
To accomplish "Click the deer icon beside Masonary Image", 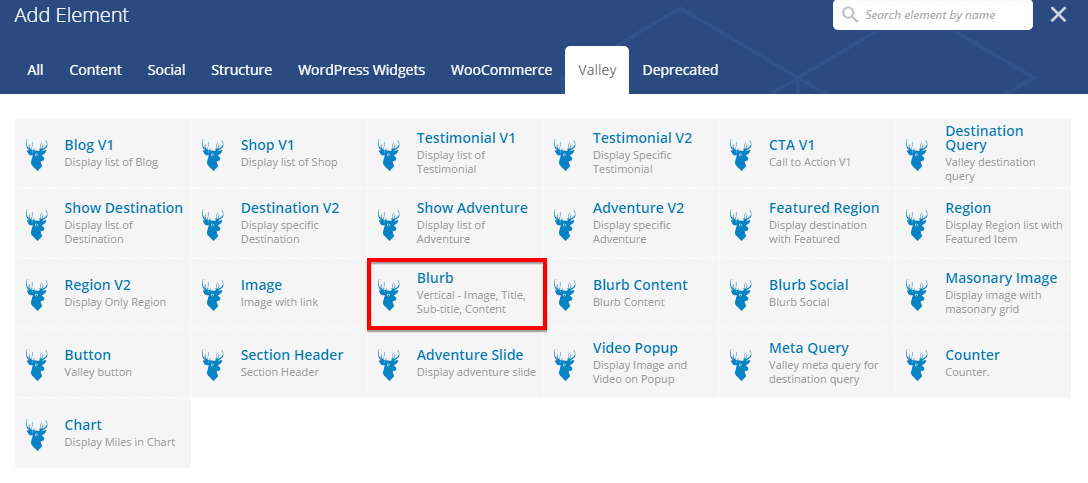I will [x=917, y=294].
